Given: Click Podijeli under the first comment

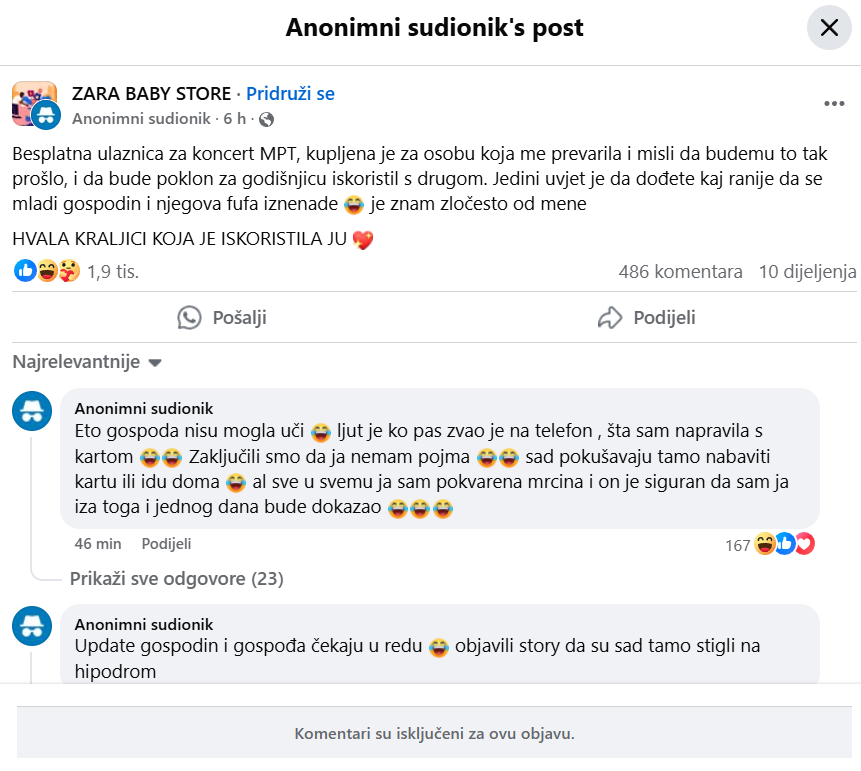Looking at the screenshot, I should point(166,544).
